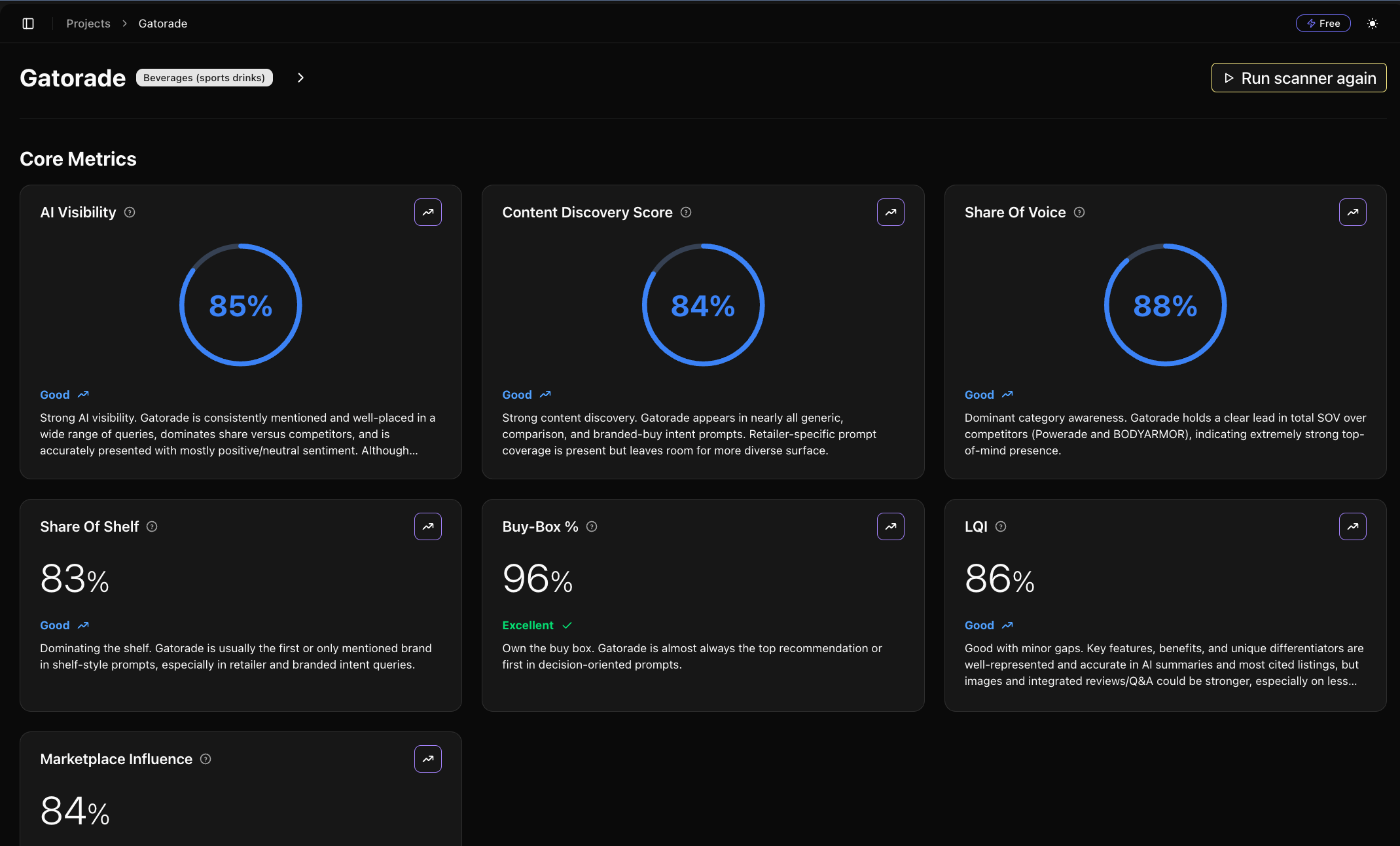Show info tooltip for Content Discovery Score
Image resolution: width=1400 pixels, height=846 pixels.
(686, 212)
